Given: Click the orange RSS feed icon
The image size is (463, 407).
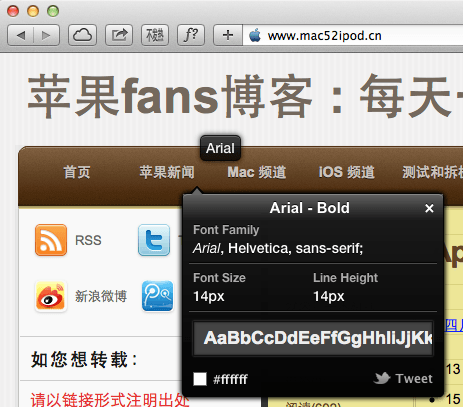Looking at the screenshot, I should [51, 240].
